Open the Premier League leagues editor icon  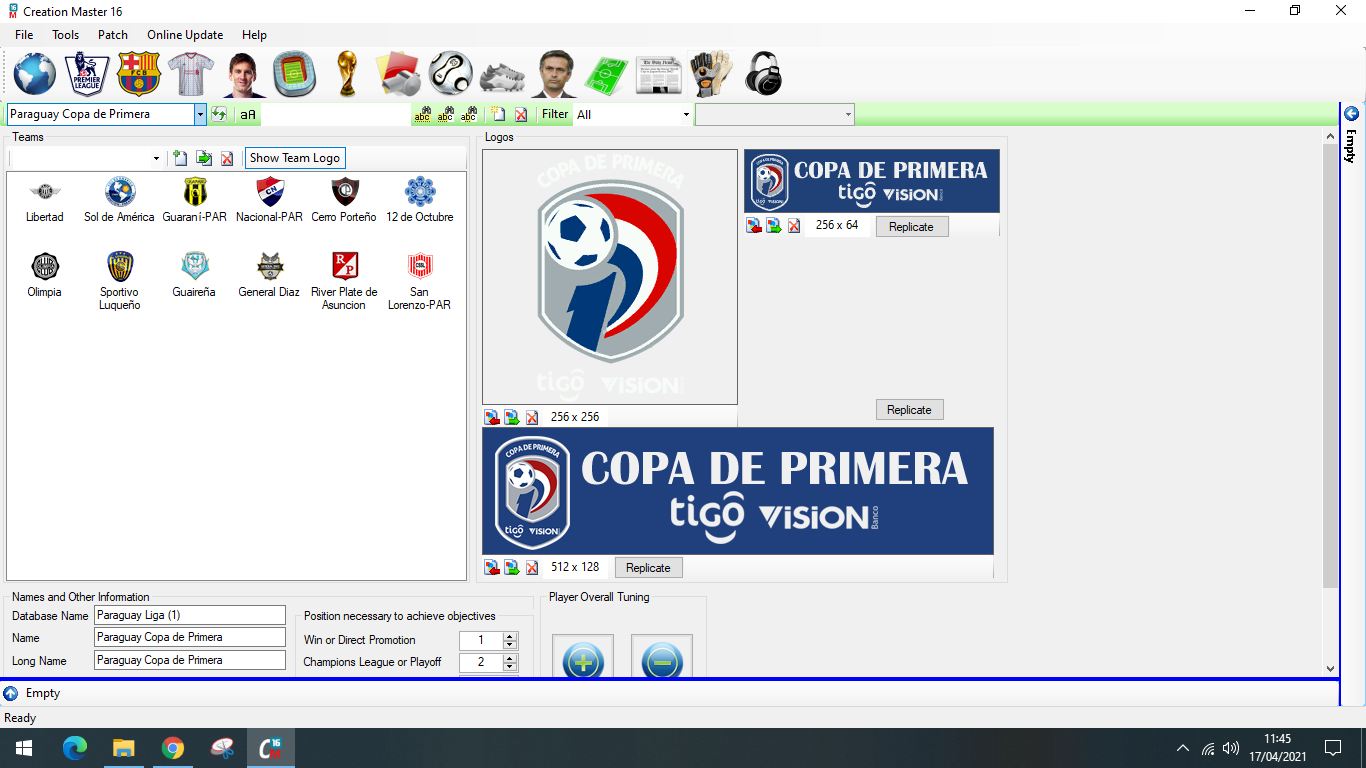point(87,74)
